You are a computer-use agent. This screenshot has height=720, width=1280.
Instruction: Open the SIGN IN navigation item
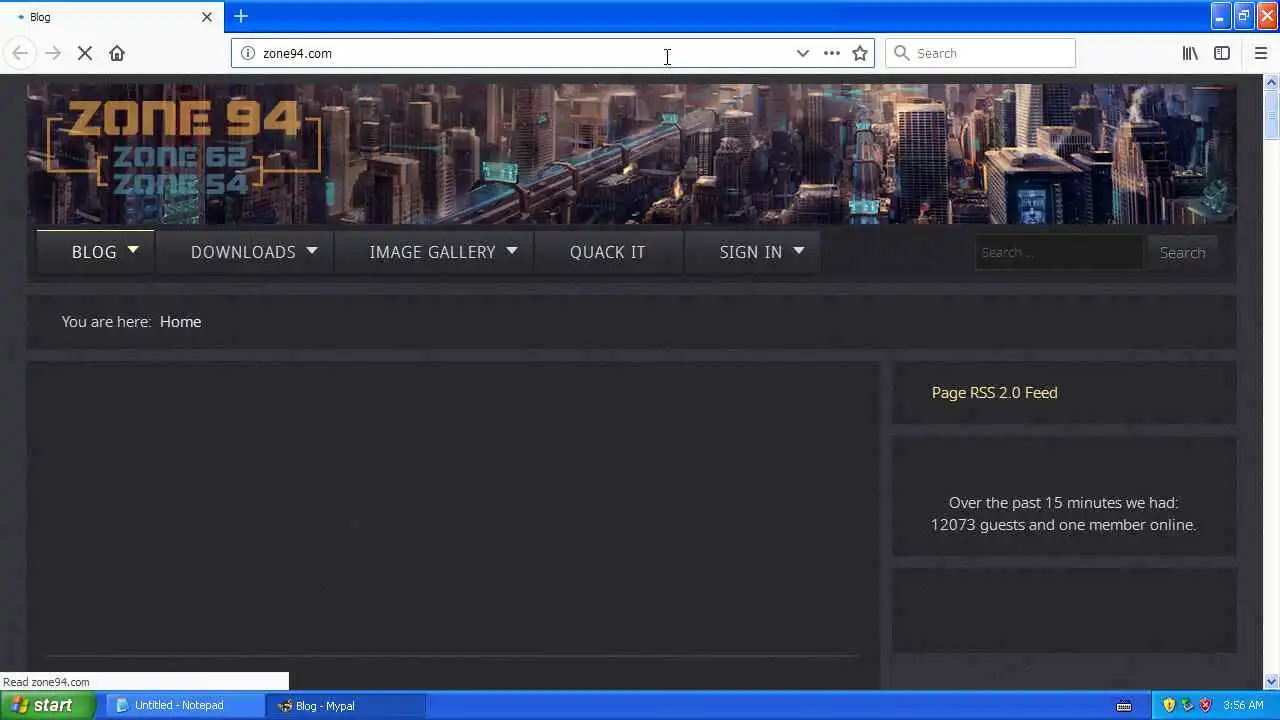coord(751,252)
